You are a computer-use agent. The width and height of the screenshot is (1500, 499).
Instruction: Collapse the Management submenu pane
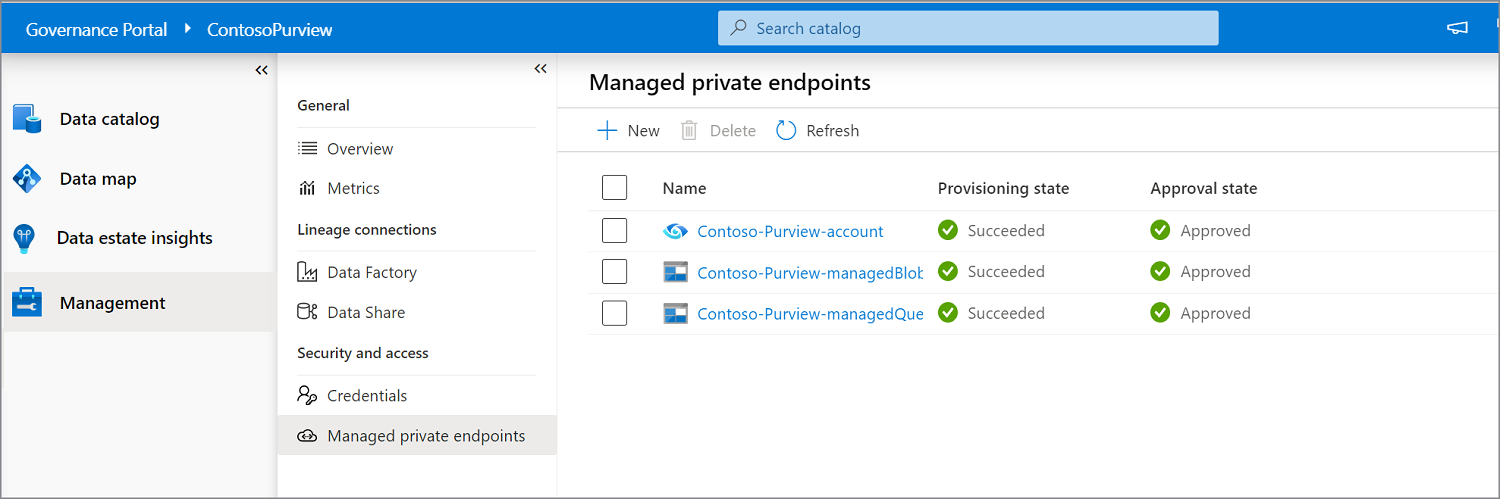(x=541, y=69)
